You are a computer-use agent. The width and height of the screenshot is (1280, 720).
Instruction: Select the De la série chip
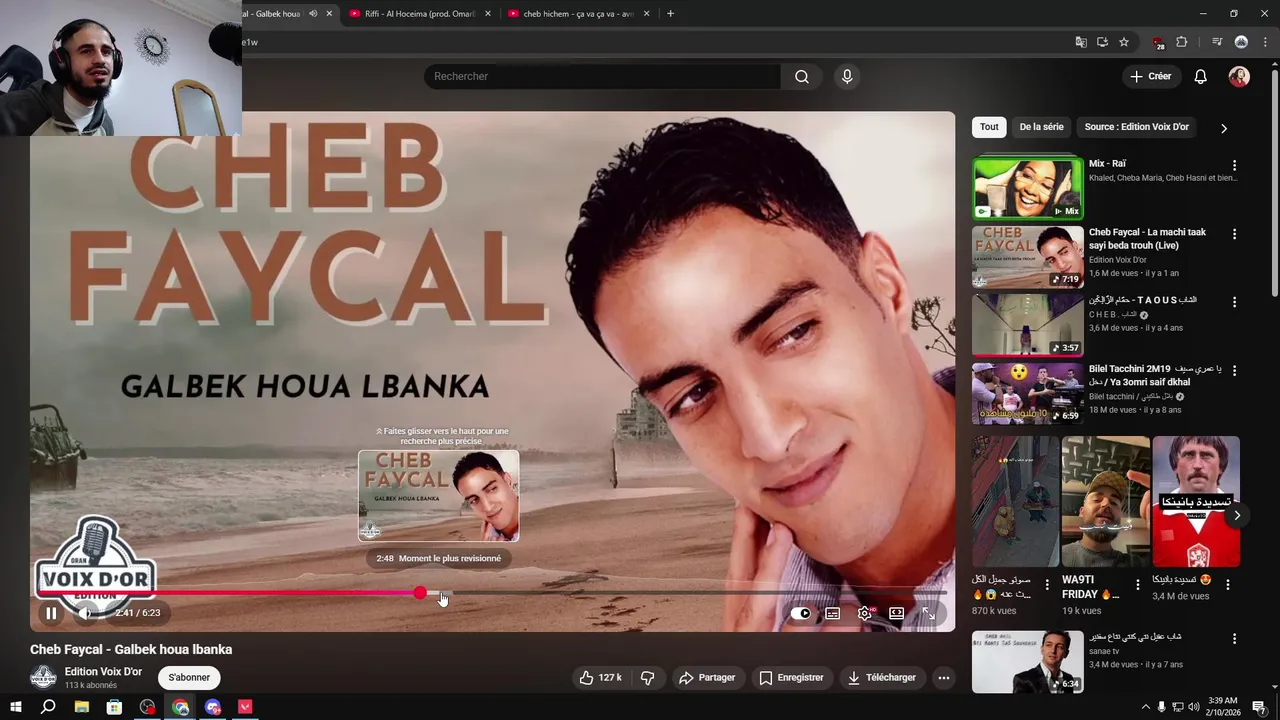[1041, 127]
